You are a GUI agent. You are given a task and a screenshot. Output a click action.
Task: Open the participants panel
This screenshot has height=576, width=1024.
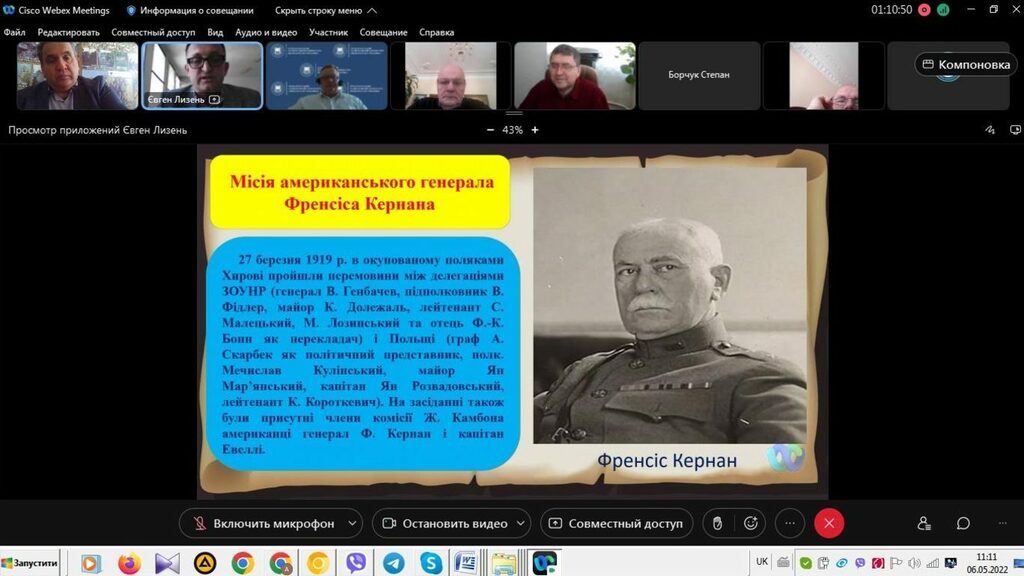coord(924,523)
